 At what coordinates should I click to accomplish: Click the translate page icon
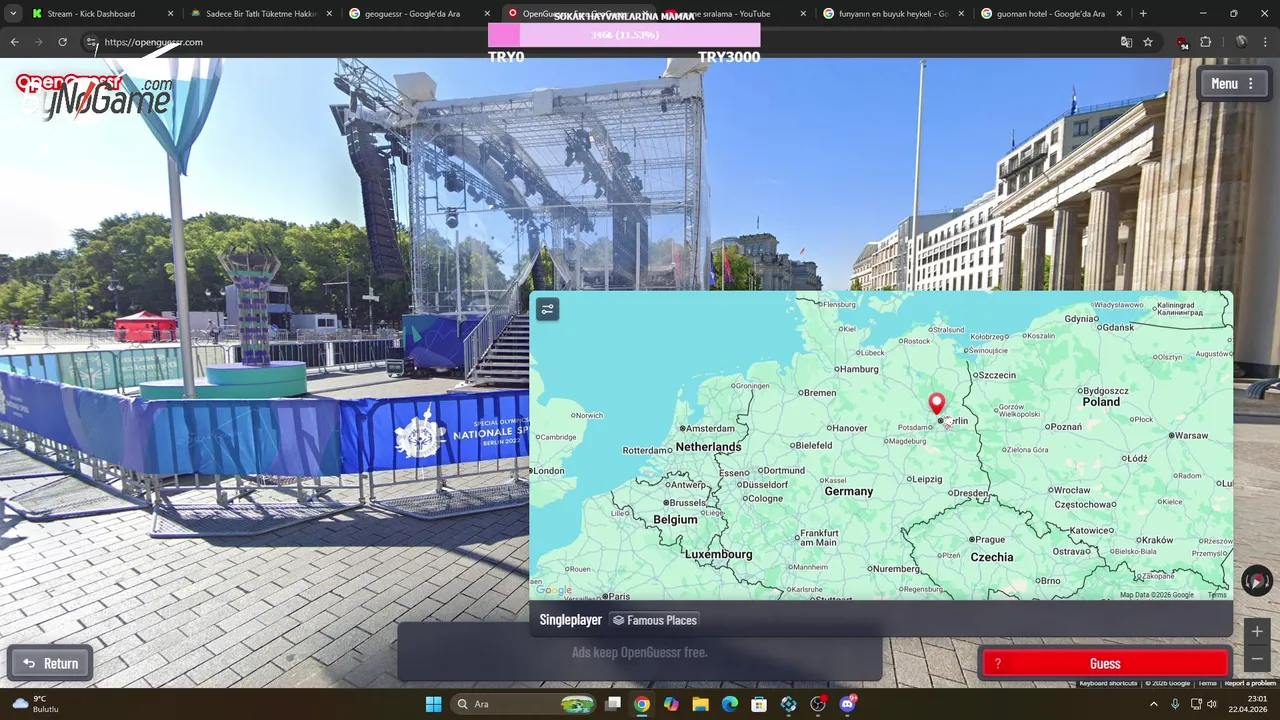[x=1126, y=42]
